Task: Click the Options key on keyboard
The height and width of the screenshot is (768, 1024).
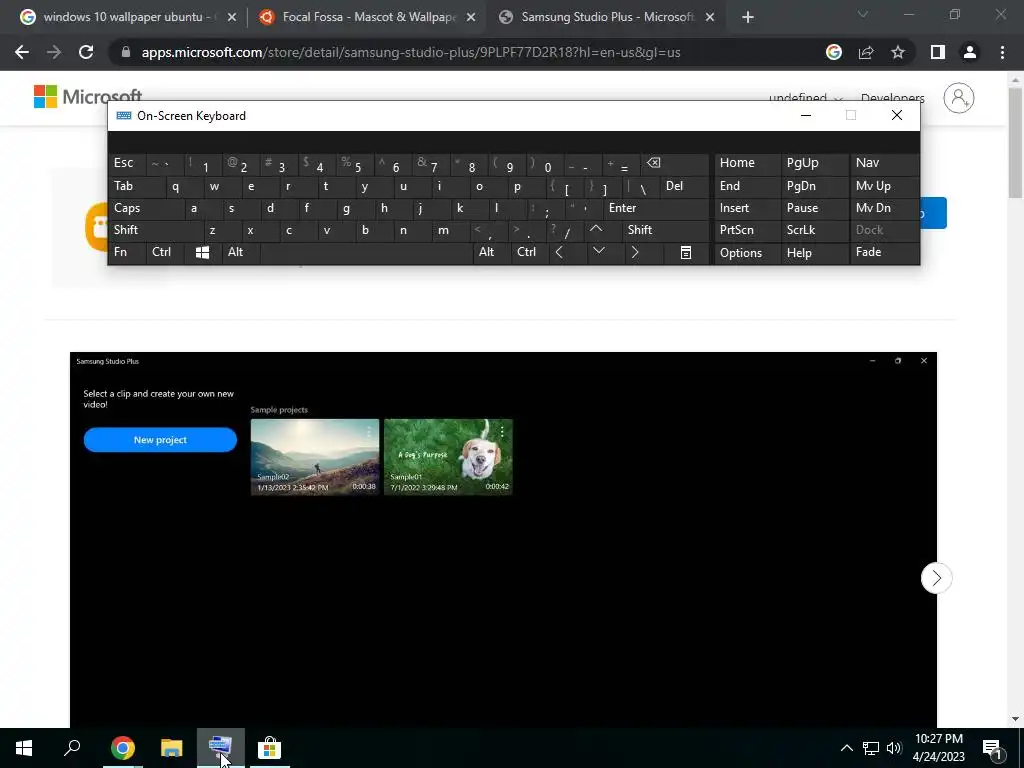Action: (747, 253)
